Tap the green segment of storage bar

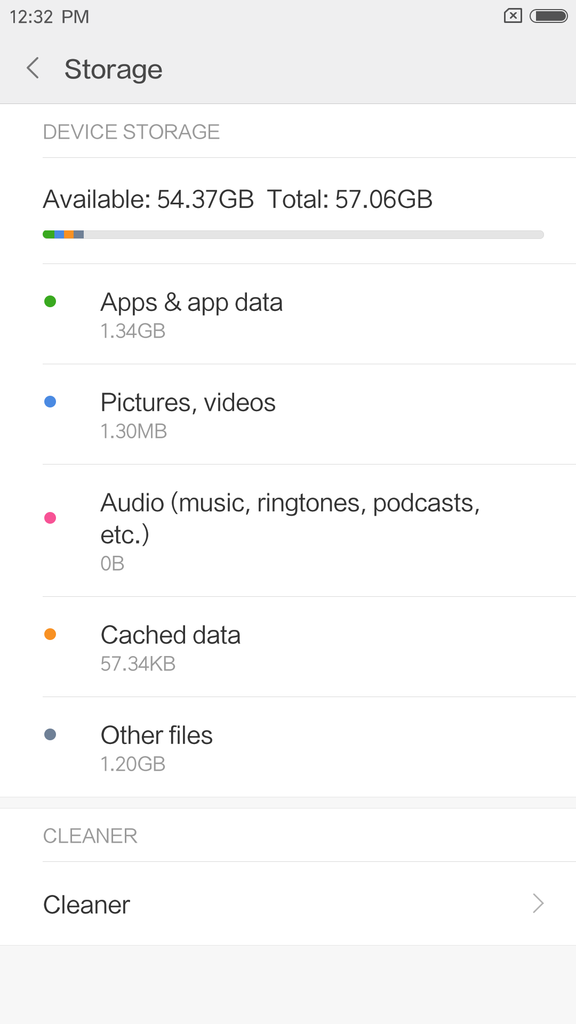(48, 234)
